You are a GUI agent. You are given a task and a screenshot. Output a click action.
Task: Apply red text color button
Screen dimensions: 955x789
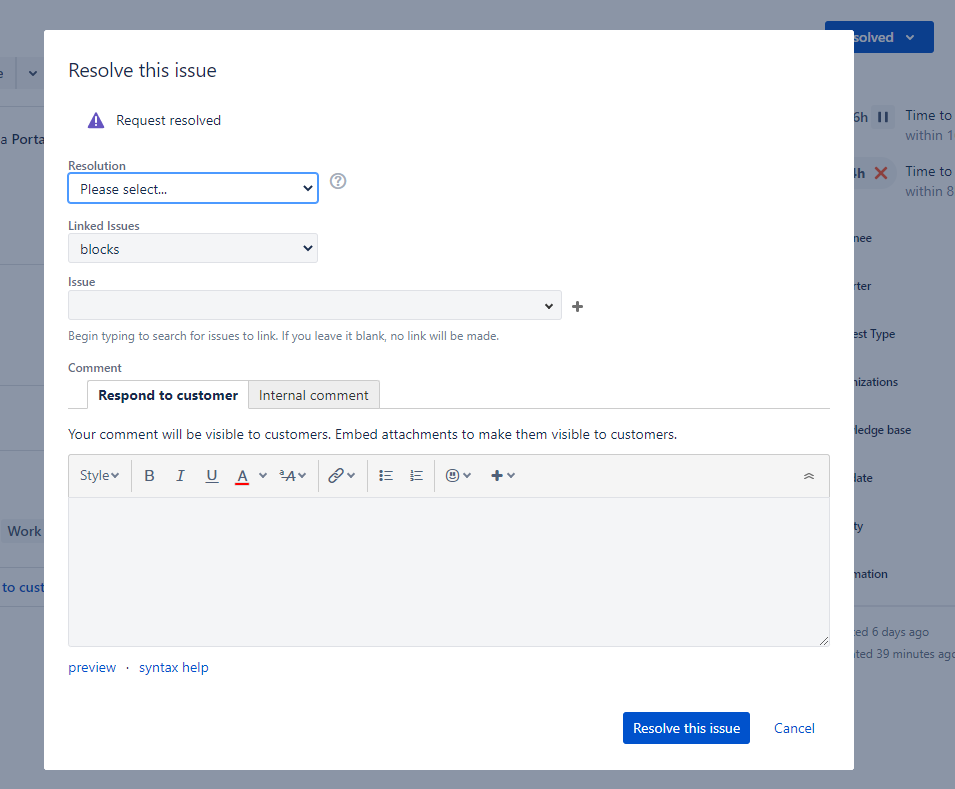click(242, 476)
